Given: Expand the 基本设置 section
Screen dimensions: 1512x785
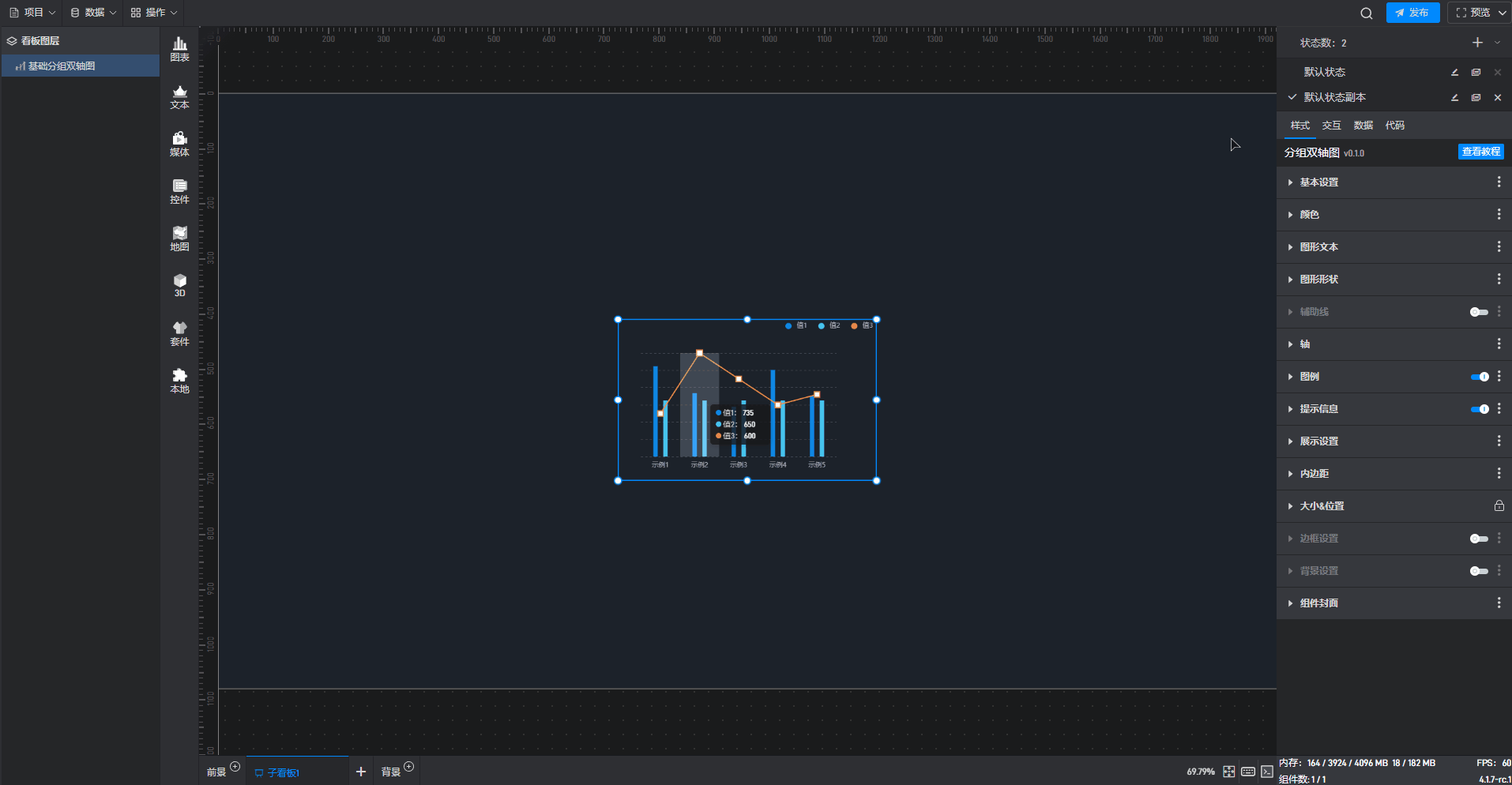Looking at the screenshot, I should pos(1318,182).
